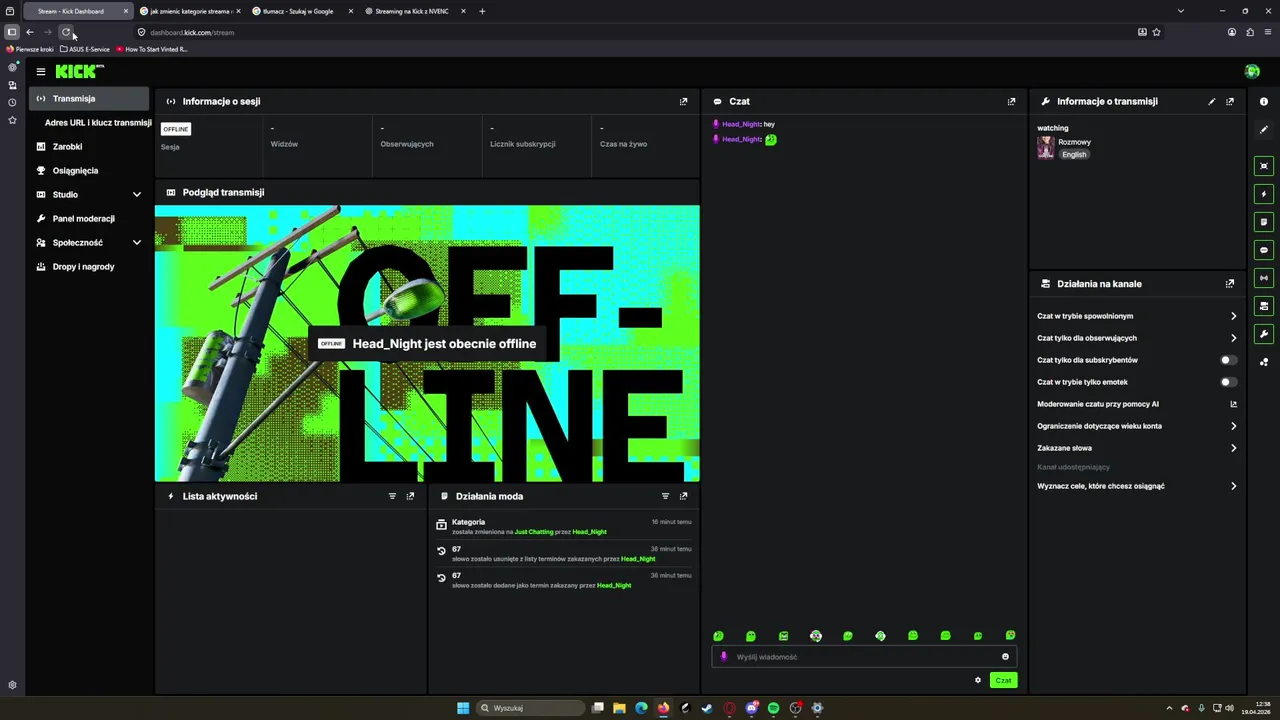
Task: Toggle the focus-frame widget in right rail
Action: pyautogui.click(x=1264, y=166)
